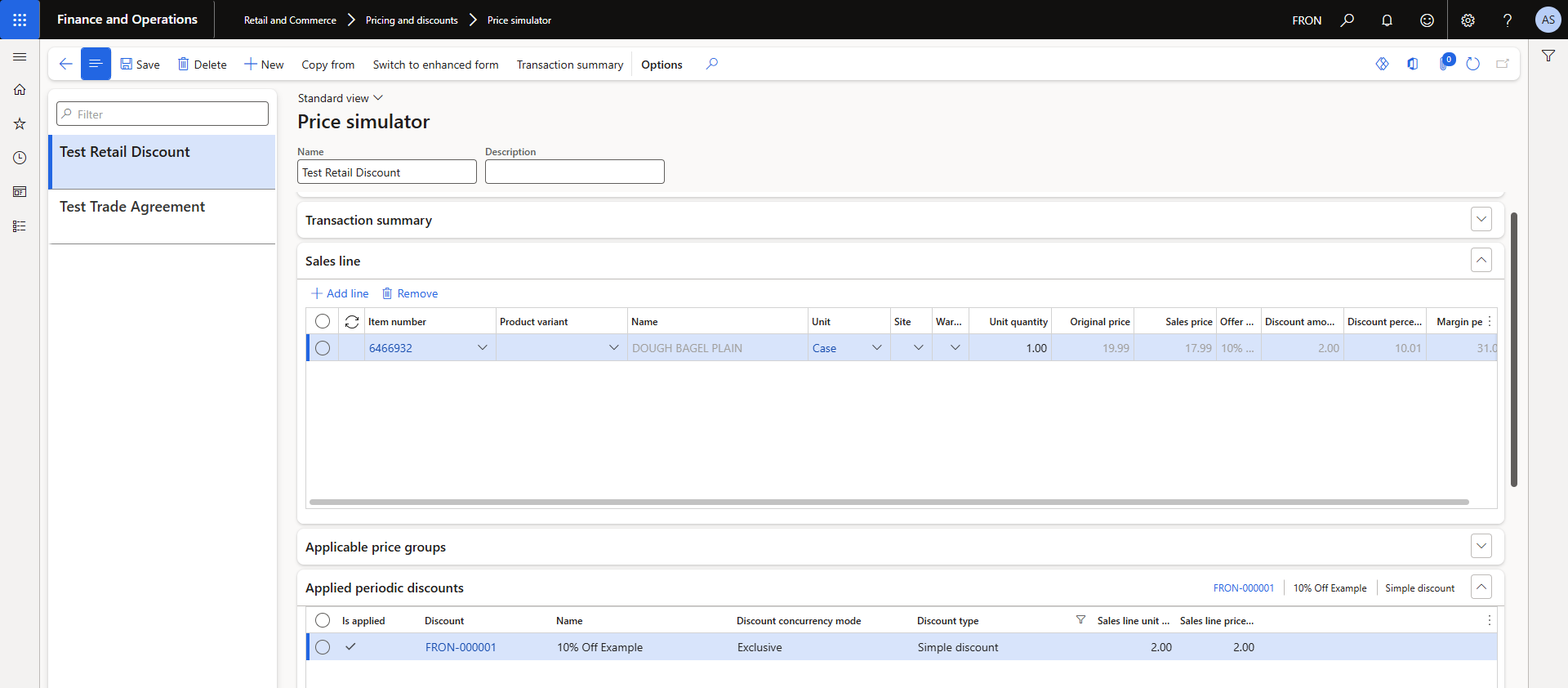Select the FRON-000001 discount row radio

point(323,647)
